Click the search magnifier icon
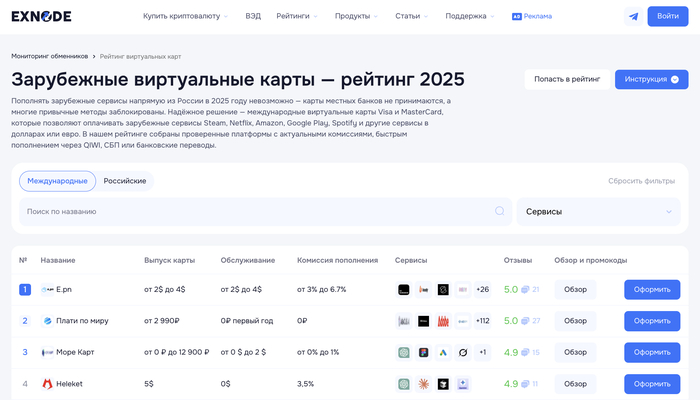The image size is (700, 400). [500, 211]
